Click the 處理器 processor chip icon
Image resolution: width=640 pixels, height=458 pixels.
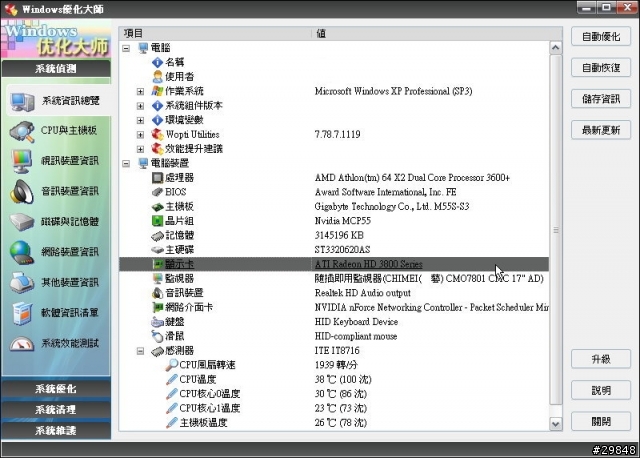(x=157, y=178)
